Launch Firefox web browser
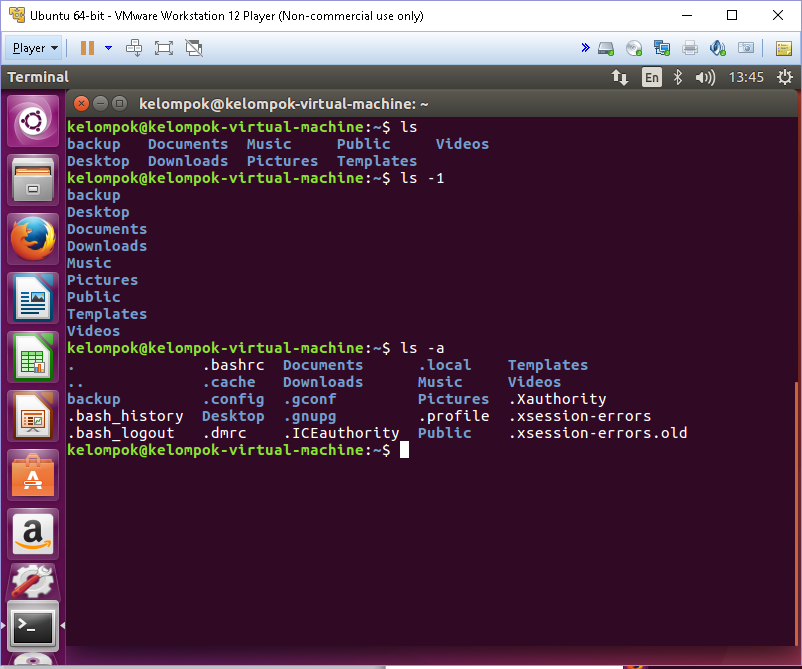 tap(33, 239)
